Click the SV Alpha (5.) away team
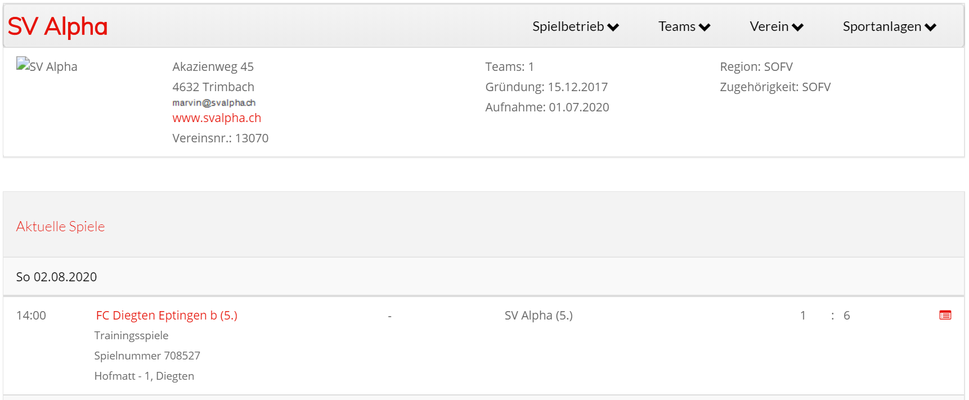Viewport: 969px width, 400px height. 539,315
